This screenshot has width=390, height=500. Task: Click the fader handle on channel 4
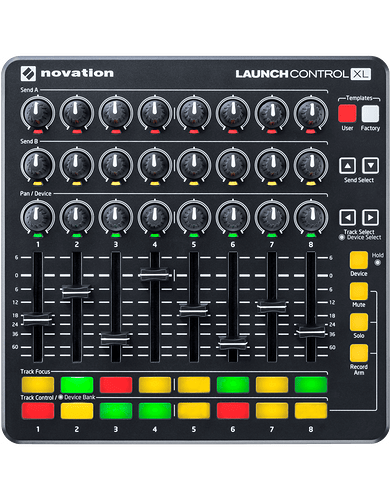point(155,274)
